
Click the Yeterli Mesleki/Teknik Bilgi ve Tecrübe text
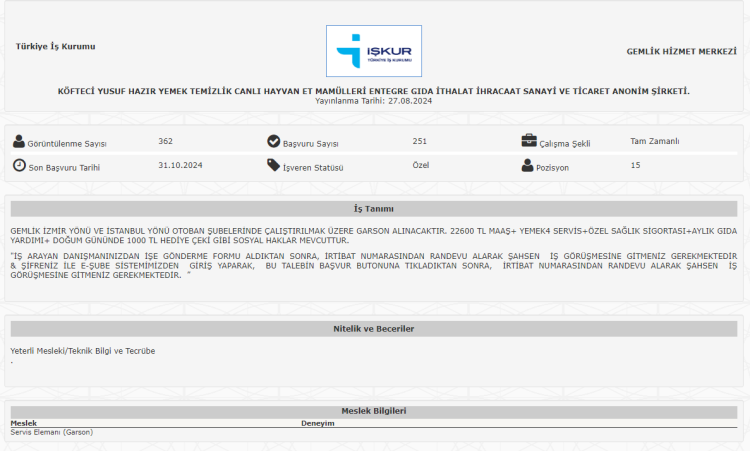(82, 351)
